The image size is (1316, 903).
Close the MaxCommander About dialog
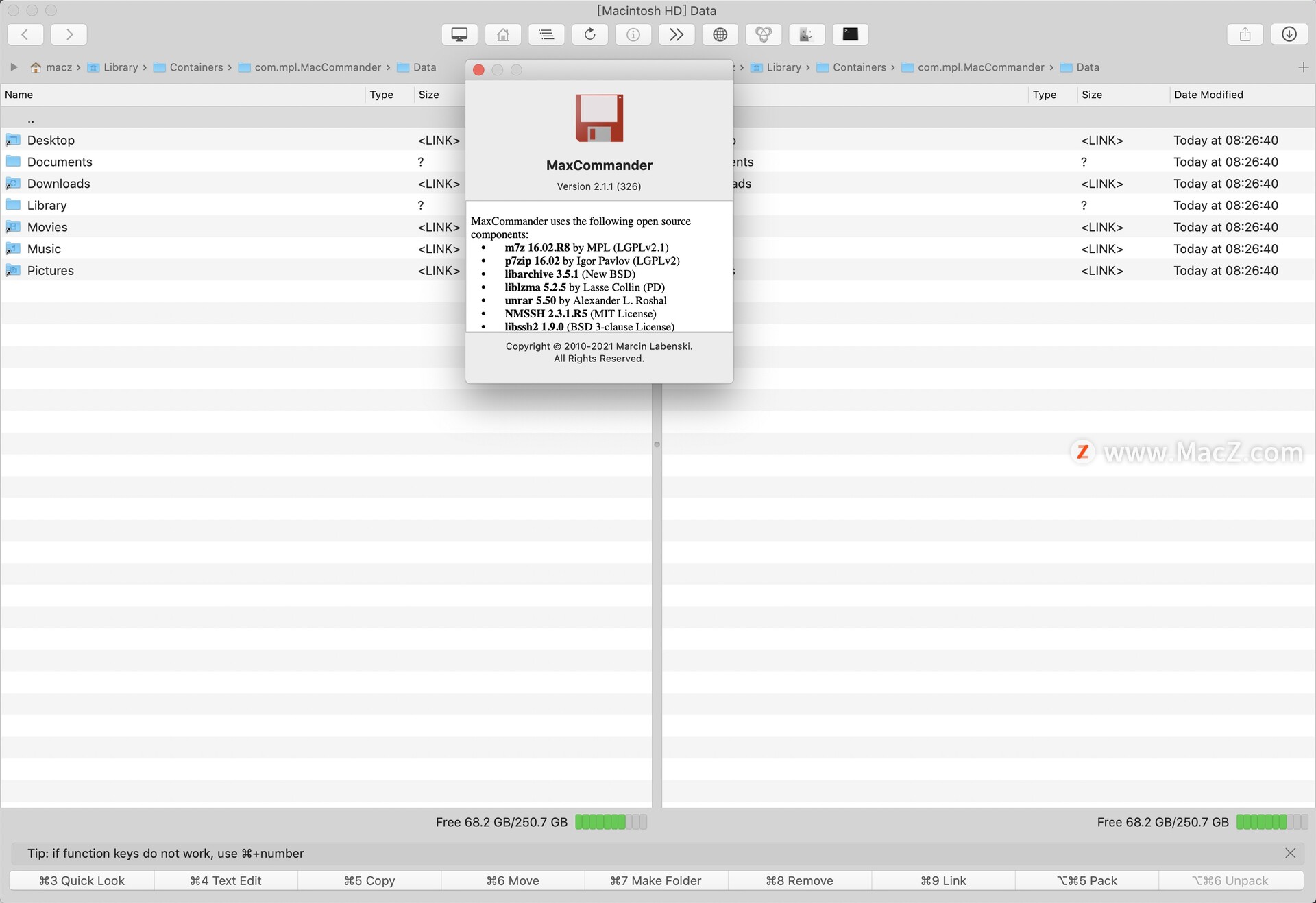[479, 70]
